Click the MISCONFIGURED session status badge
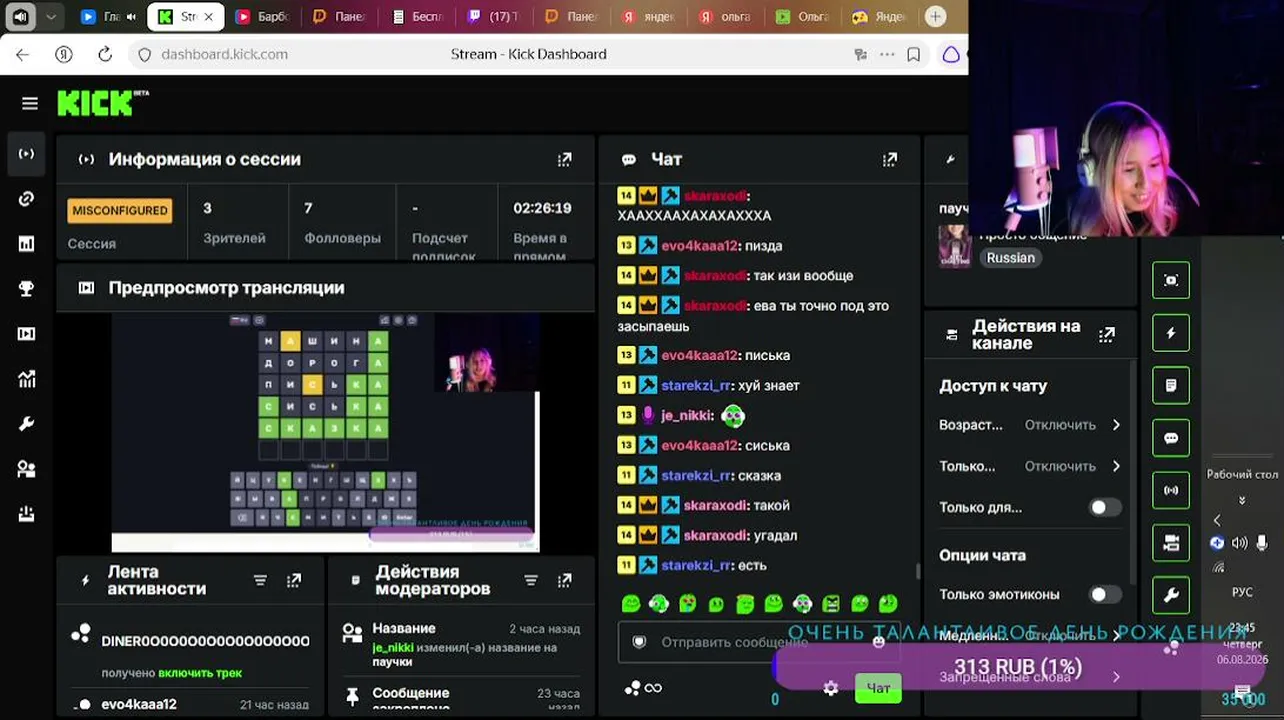The width and height of the screenshot is (1284, 720). 120,211
